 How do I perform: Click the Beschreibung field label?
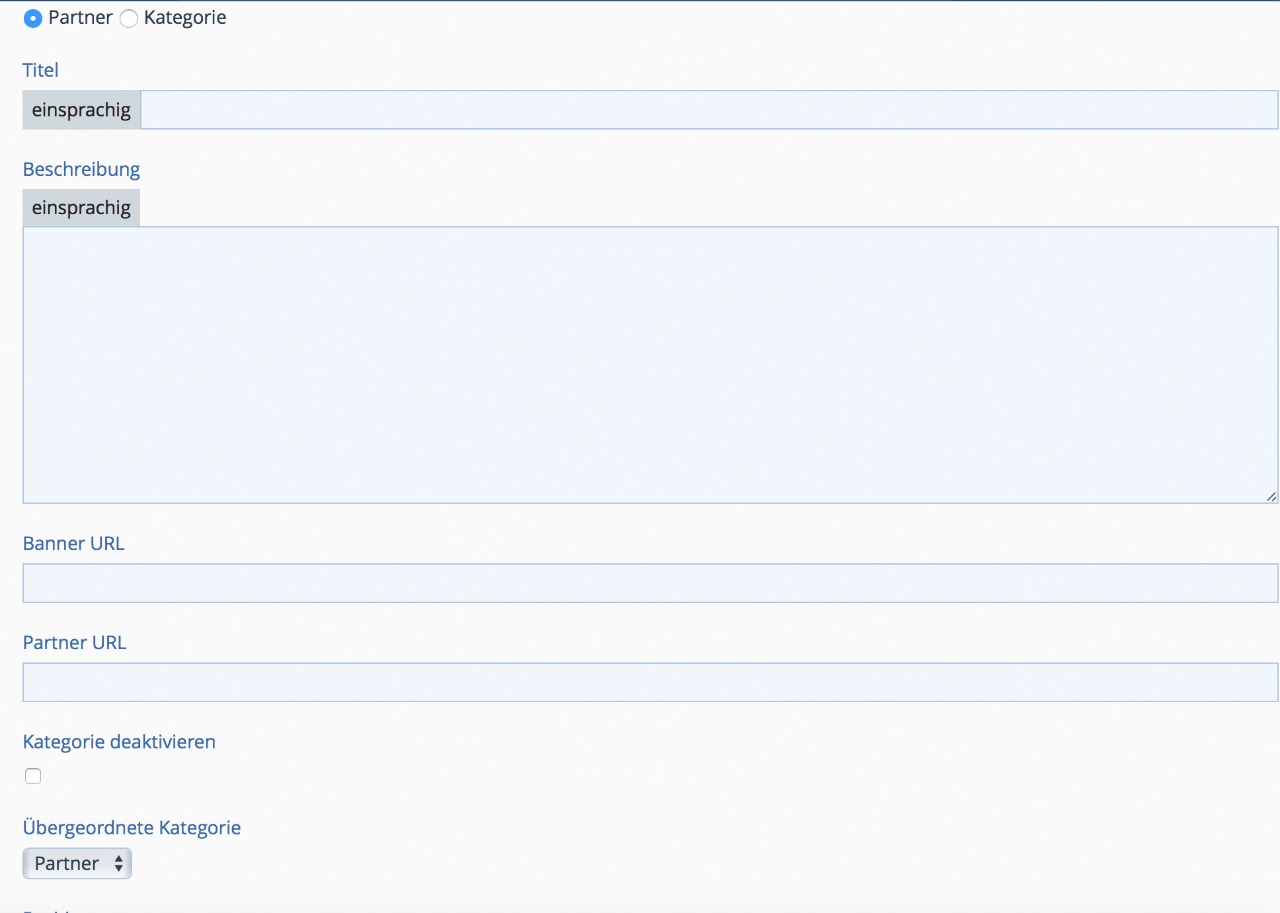coord(81,169)
